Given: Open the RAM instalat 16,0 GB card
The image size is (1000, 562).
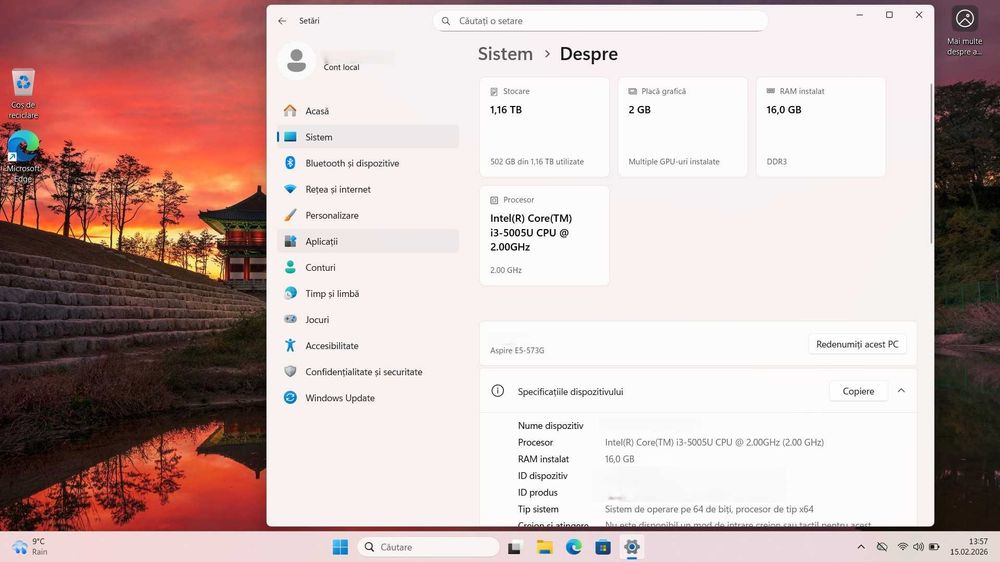Looking at the screenshot, I should (x=821, y=126).
